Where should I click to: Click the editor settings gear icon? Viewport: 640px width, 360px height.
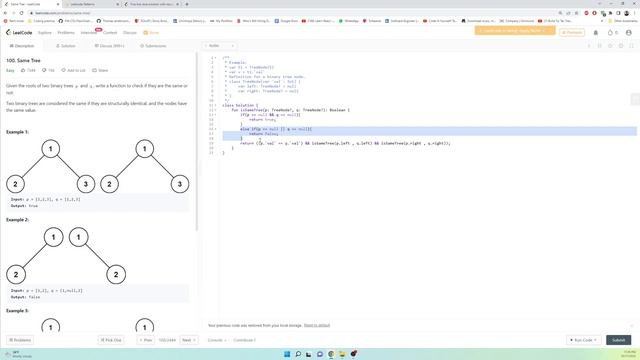pos(621,46)
